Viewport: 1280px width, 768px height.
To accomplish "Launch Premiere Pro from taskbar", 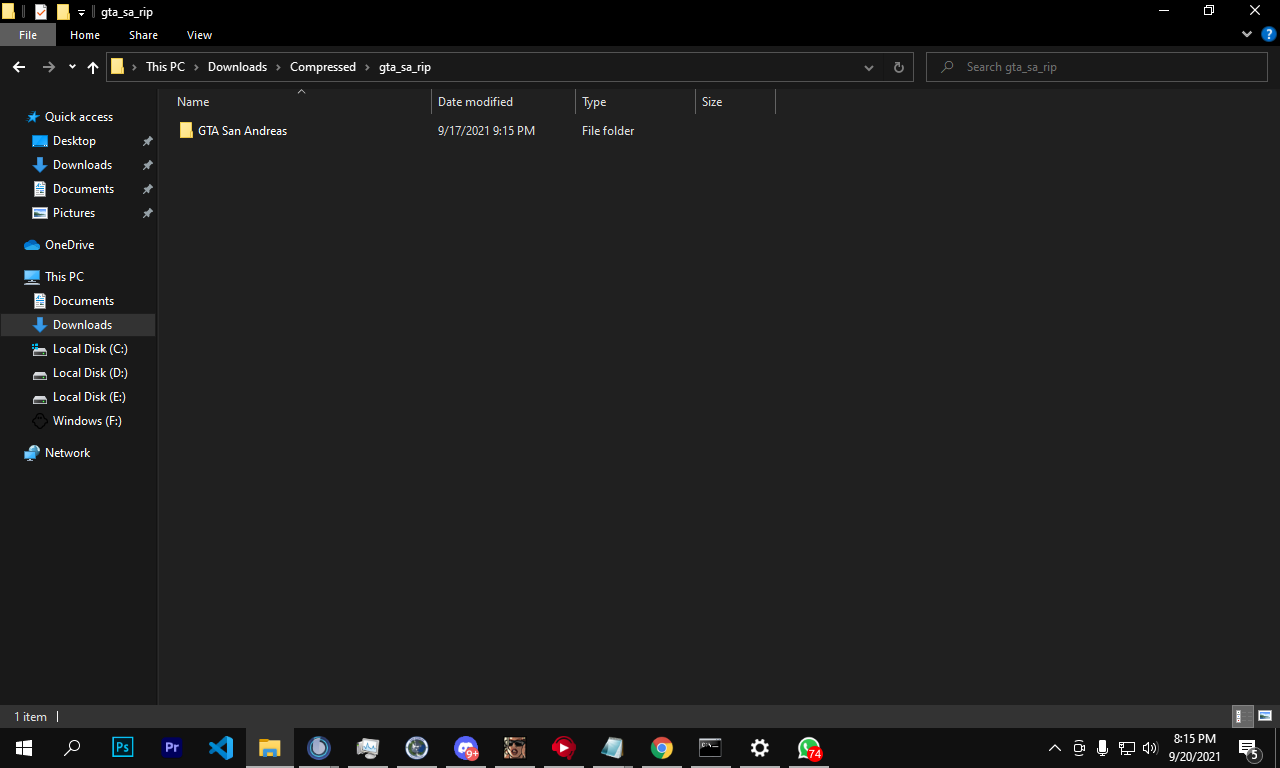I will (172, 748).
